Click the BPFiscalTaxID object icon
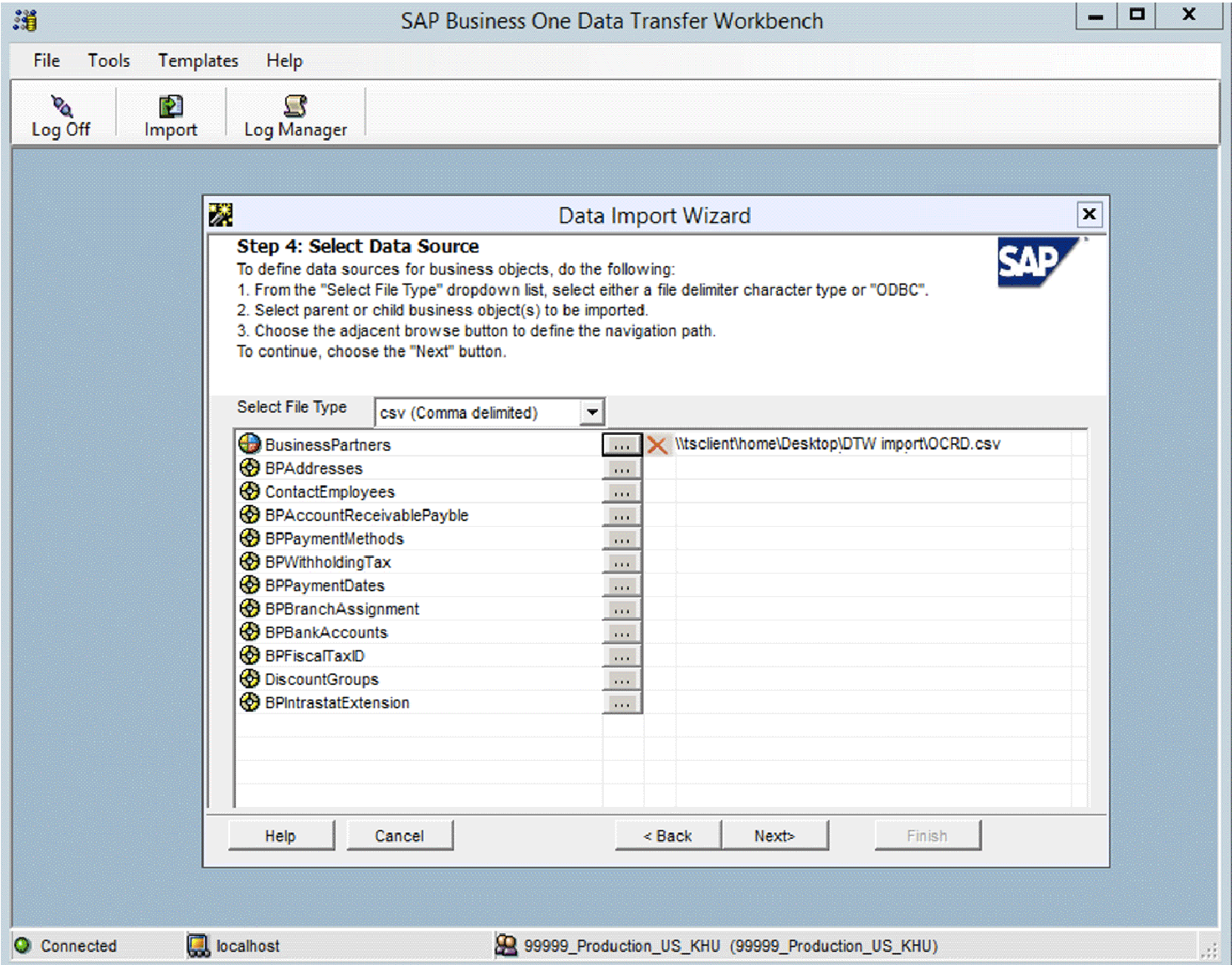The width and height of the screenshot is (1232, 965). tap(249, 655)
